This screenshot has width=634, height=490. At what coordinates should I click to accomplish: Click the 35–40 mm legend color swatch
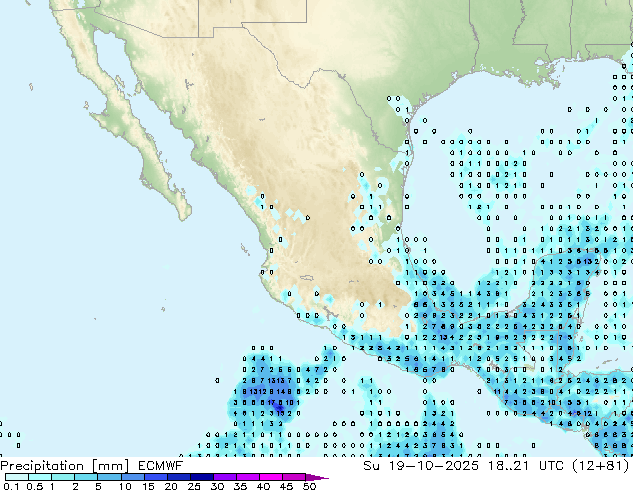point(248,477)
